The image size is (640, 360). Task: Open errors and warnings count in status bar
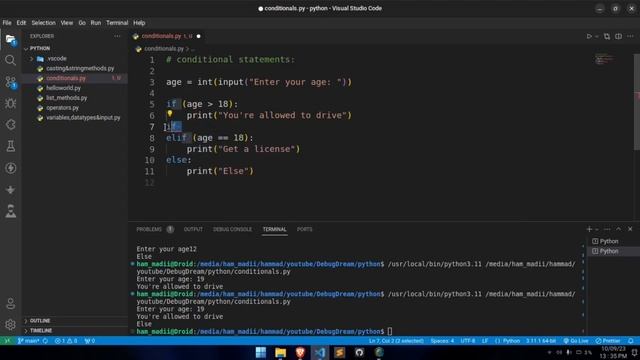pyautogui.click(x=66, y=340)
